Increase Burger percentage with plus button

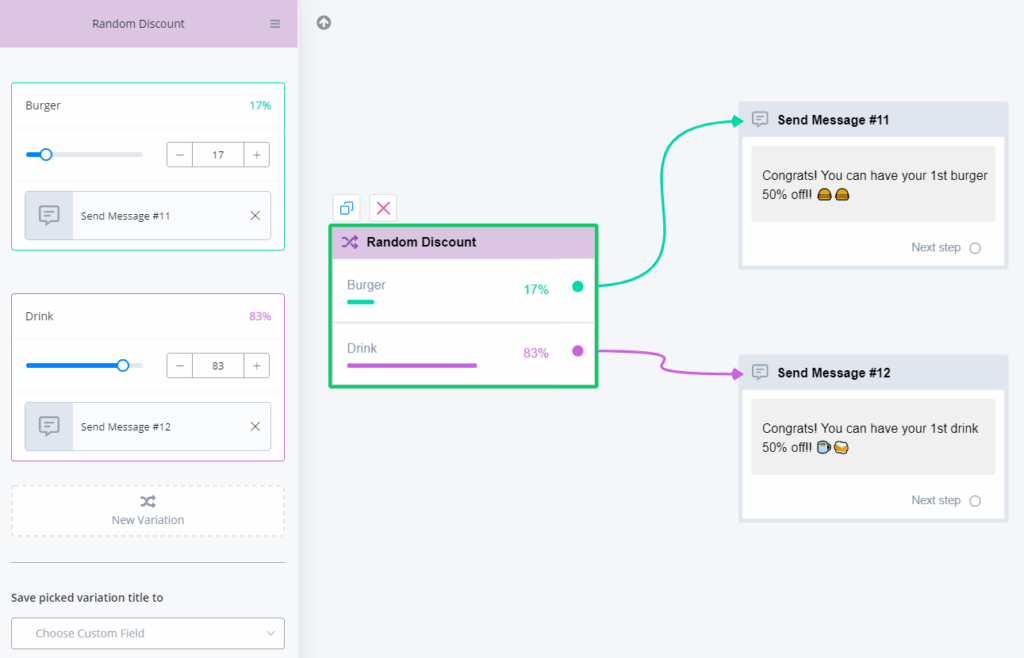pos(257,155)
